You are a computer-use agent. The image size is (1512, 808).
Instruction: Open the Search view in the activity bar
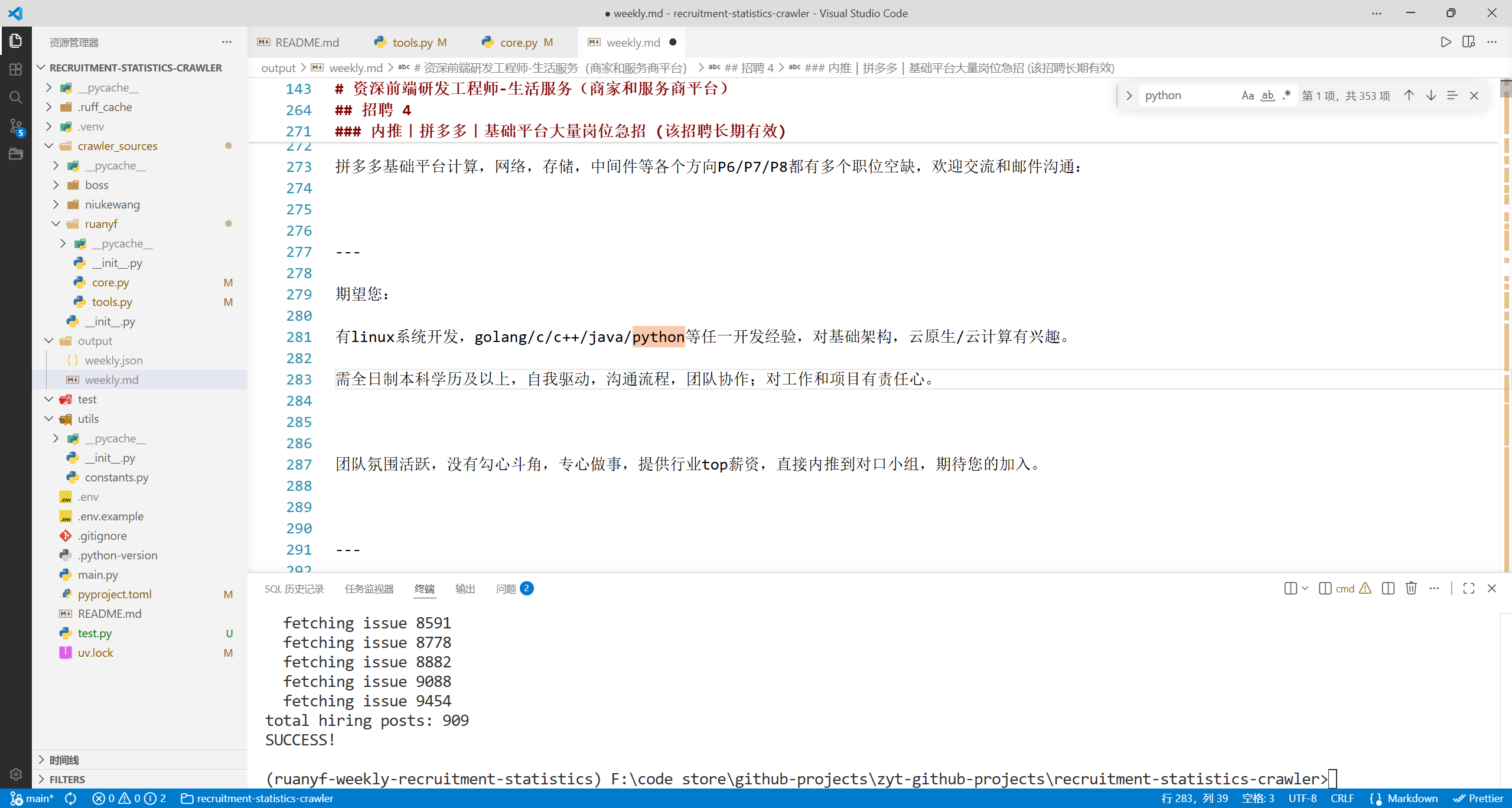[16, 97]
